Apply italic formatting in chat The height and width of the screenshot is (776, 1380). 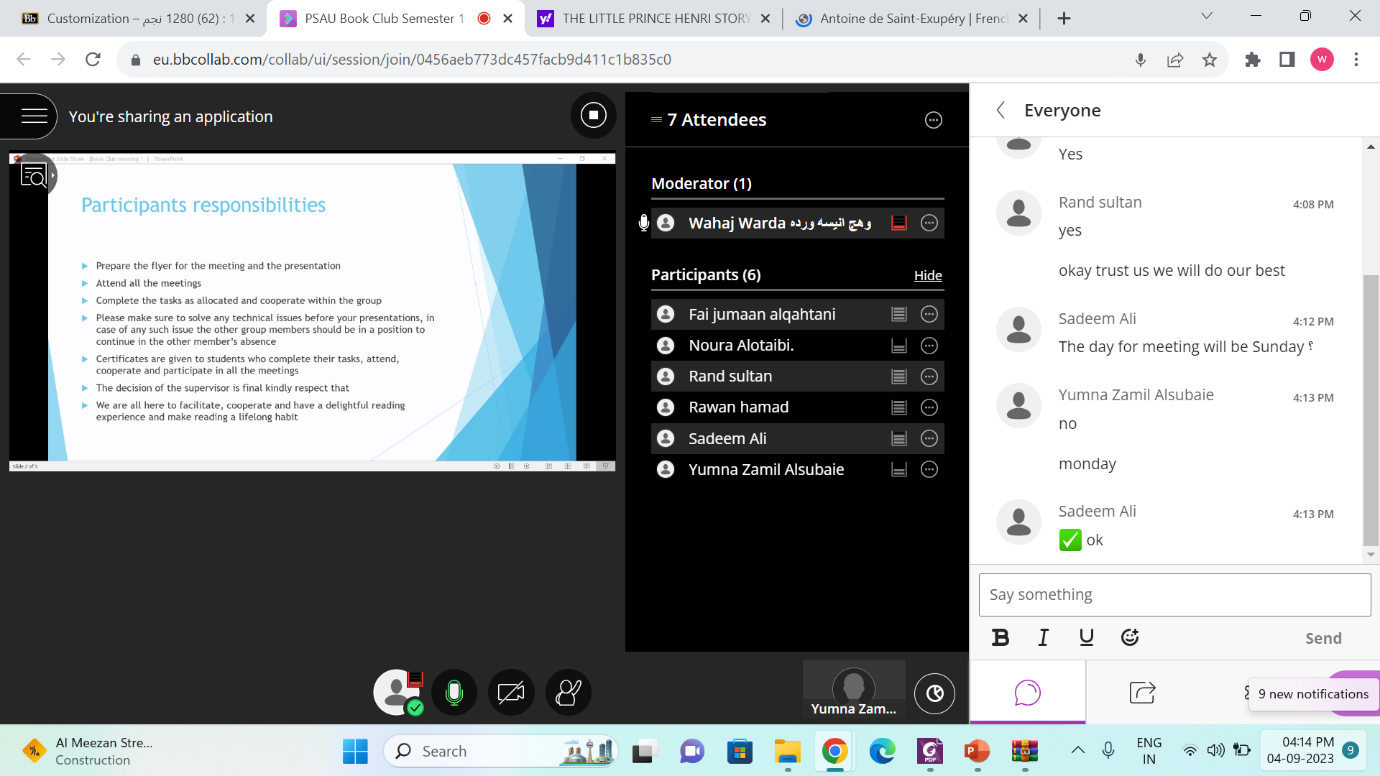tap(1043, 638)
